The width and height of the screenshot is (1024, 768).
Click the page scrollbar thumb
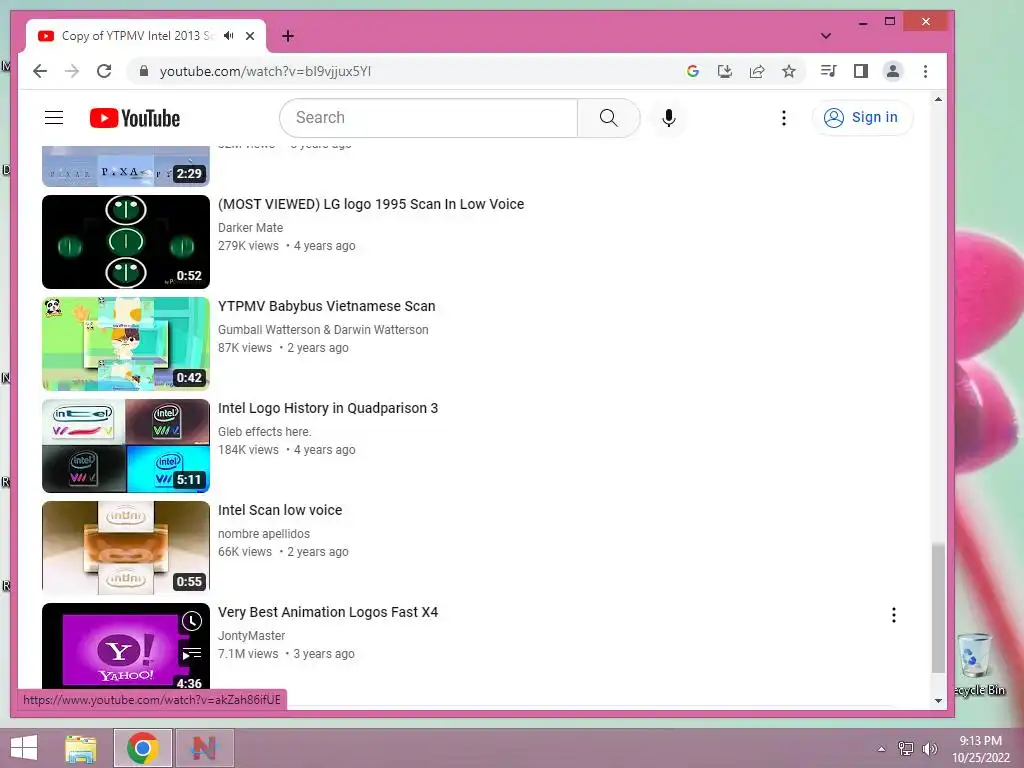tap(938, 607)
